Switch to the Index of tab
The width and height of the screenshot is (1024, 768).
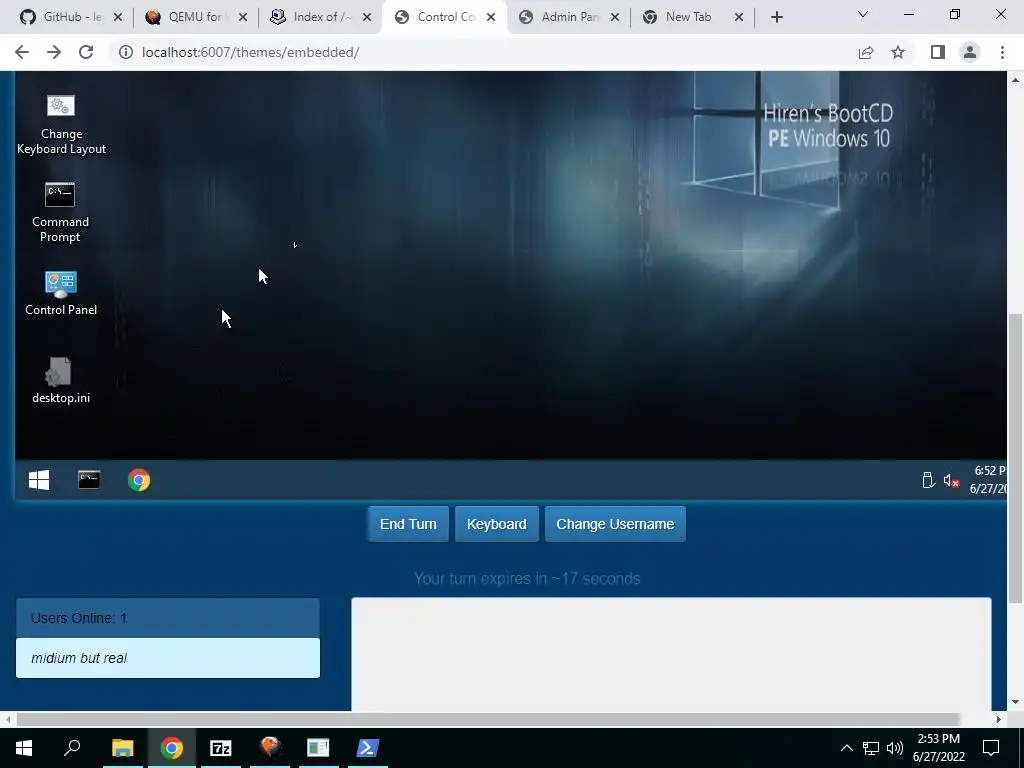point(319,17)
